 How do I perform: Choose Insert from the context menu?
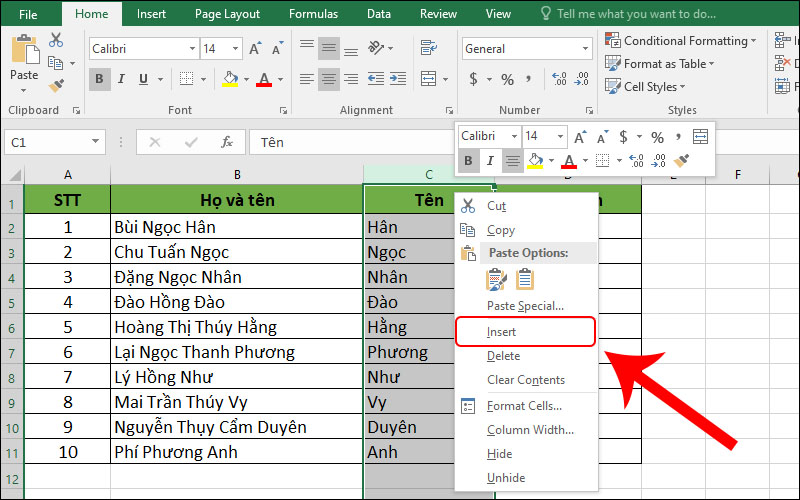(x=526, y=332)
